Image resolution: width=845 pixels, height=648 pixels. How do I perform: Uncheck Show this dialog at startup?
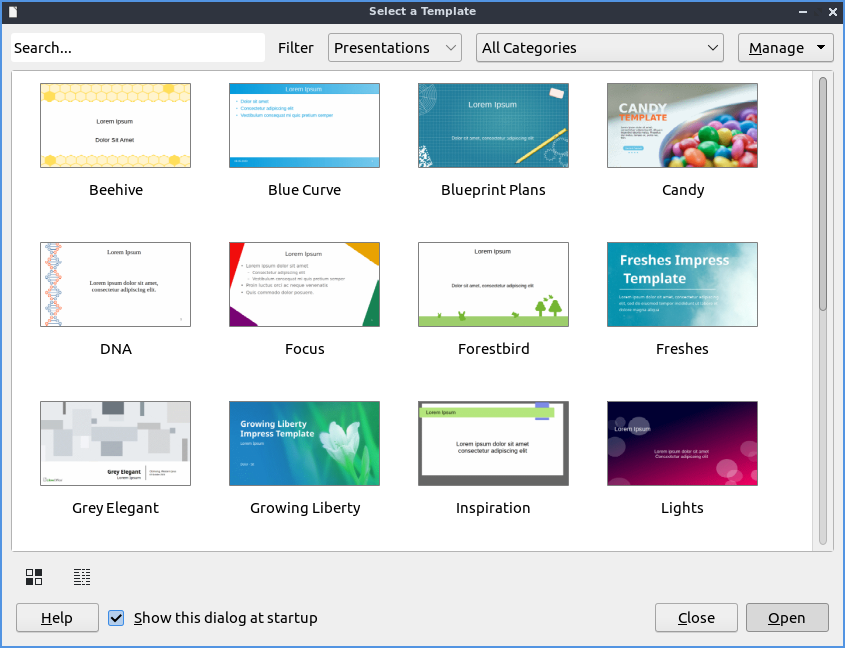point(116,618)
